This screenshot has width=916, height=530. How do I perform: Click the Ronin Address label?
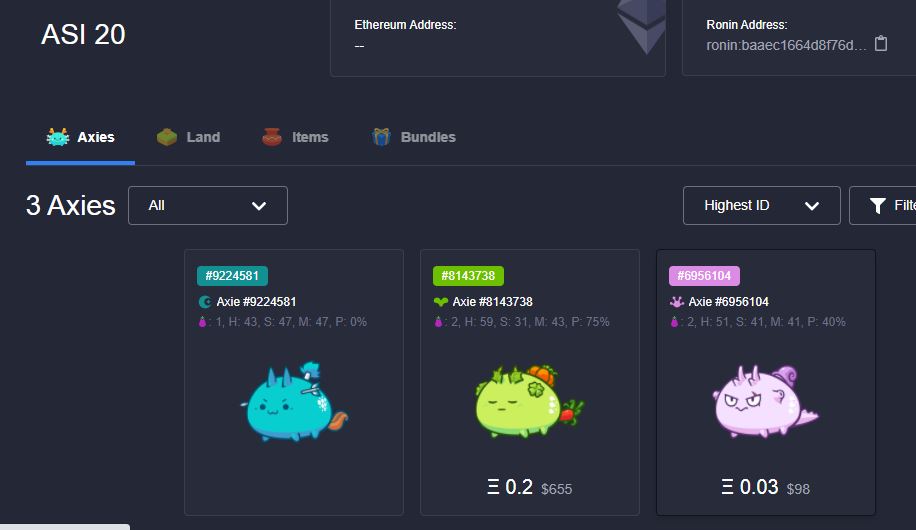click(x=747, y=25)
